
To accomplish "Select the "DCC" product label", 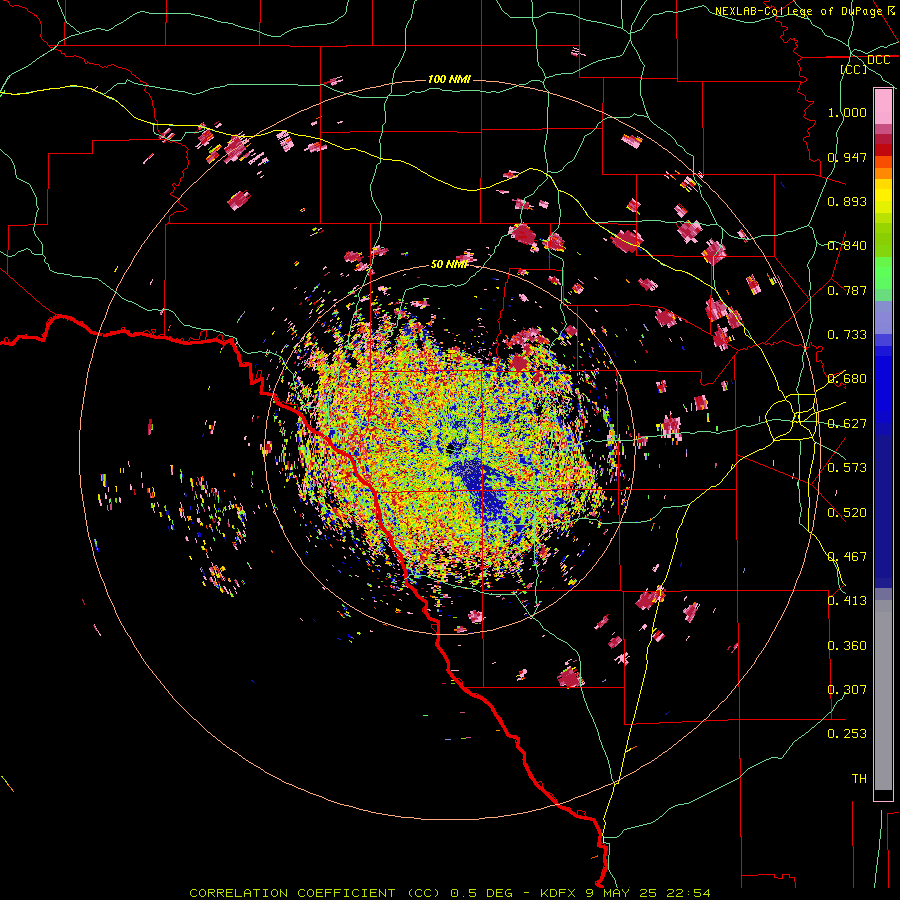I will pyautogui.click(x=878, y=60).
